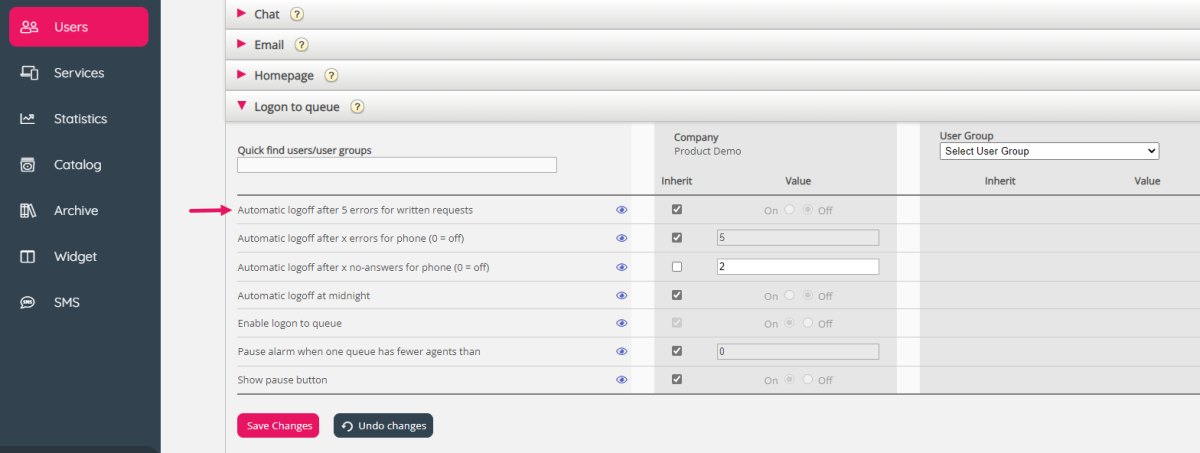Click the eye icon for Automatic logoff at midnight
The height and width of the screenshot is (453, 1200).
[x=621, y=296]
